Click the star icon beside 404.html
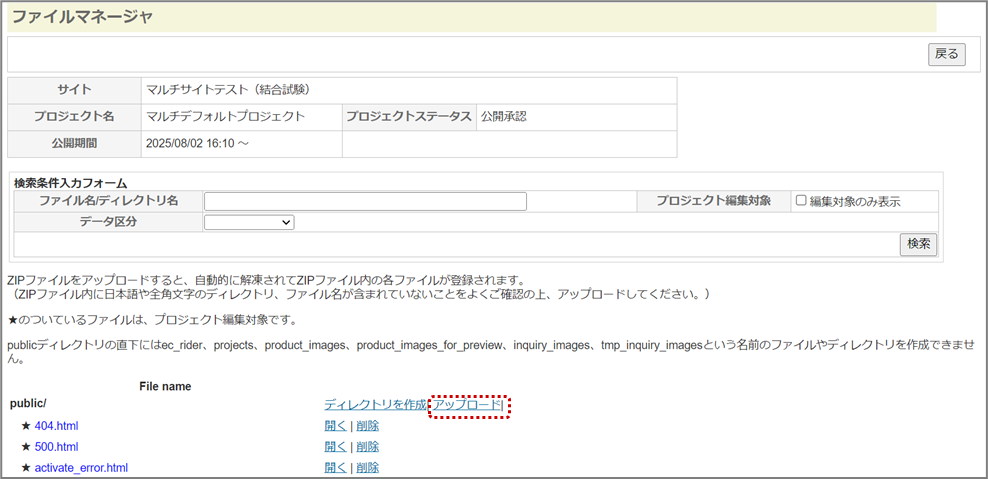The height and width of the screenshot is (479, 988). pyautogui.click(x=26, y=426)
